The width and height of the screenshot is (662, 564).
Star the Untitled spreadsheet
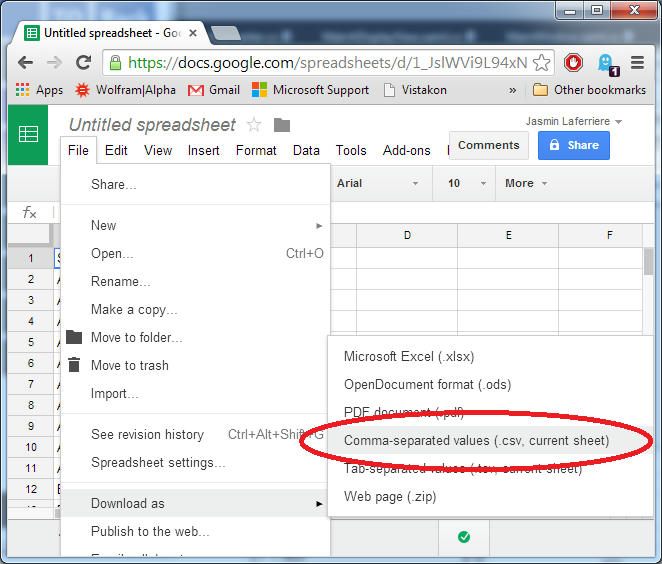point(254,125)
